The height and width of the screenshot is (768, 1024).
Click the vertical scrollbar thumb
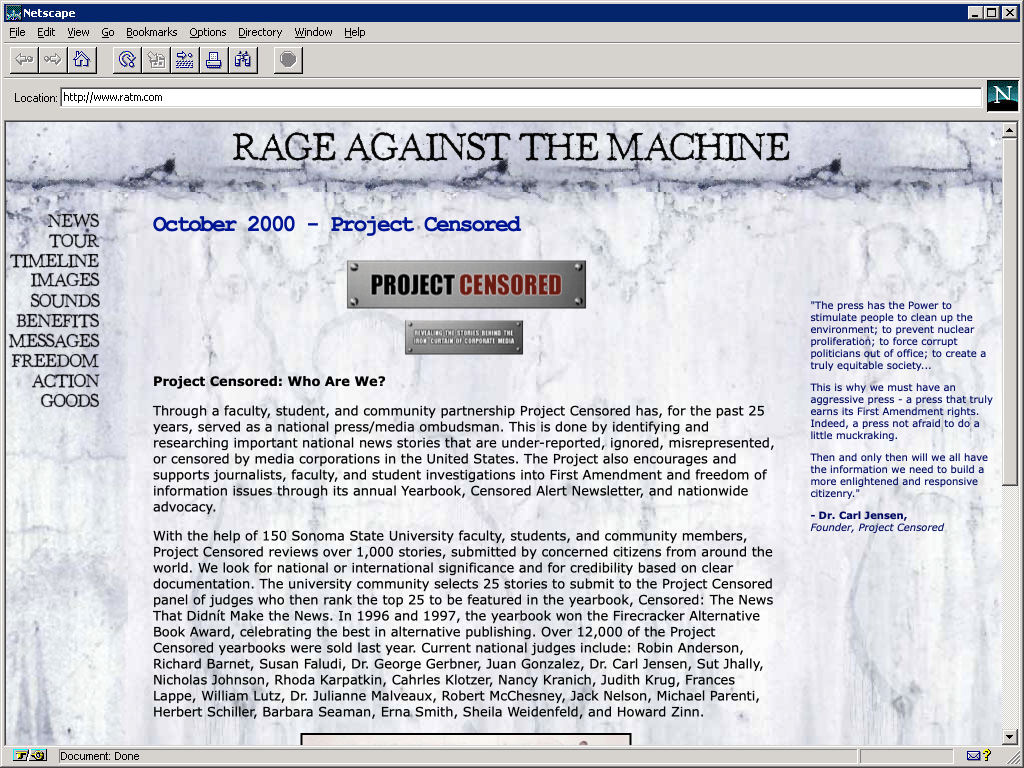pyautogui.click(x=1010, y=312)
